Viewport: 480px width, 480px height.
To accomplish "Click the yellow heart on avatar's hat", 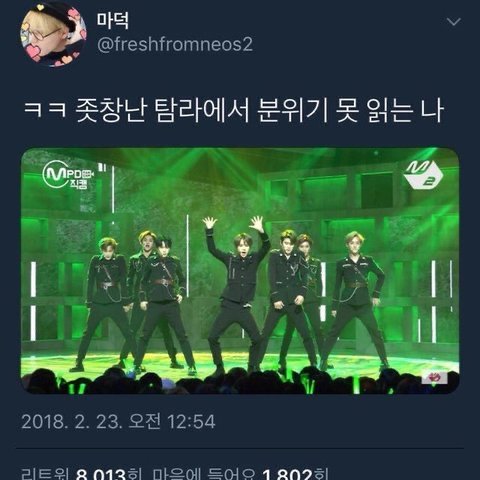I will tap(40, 7).
